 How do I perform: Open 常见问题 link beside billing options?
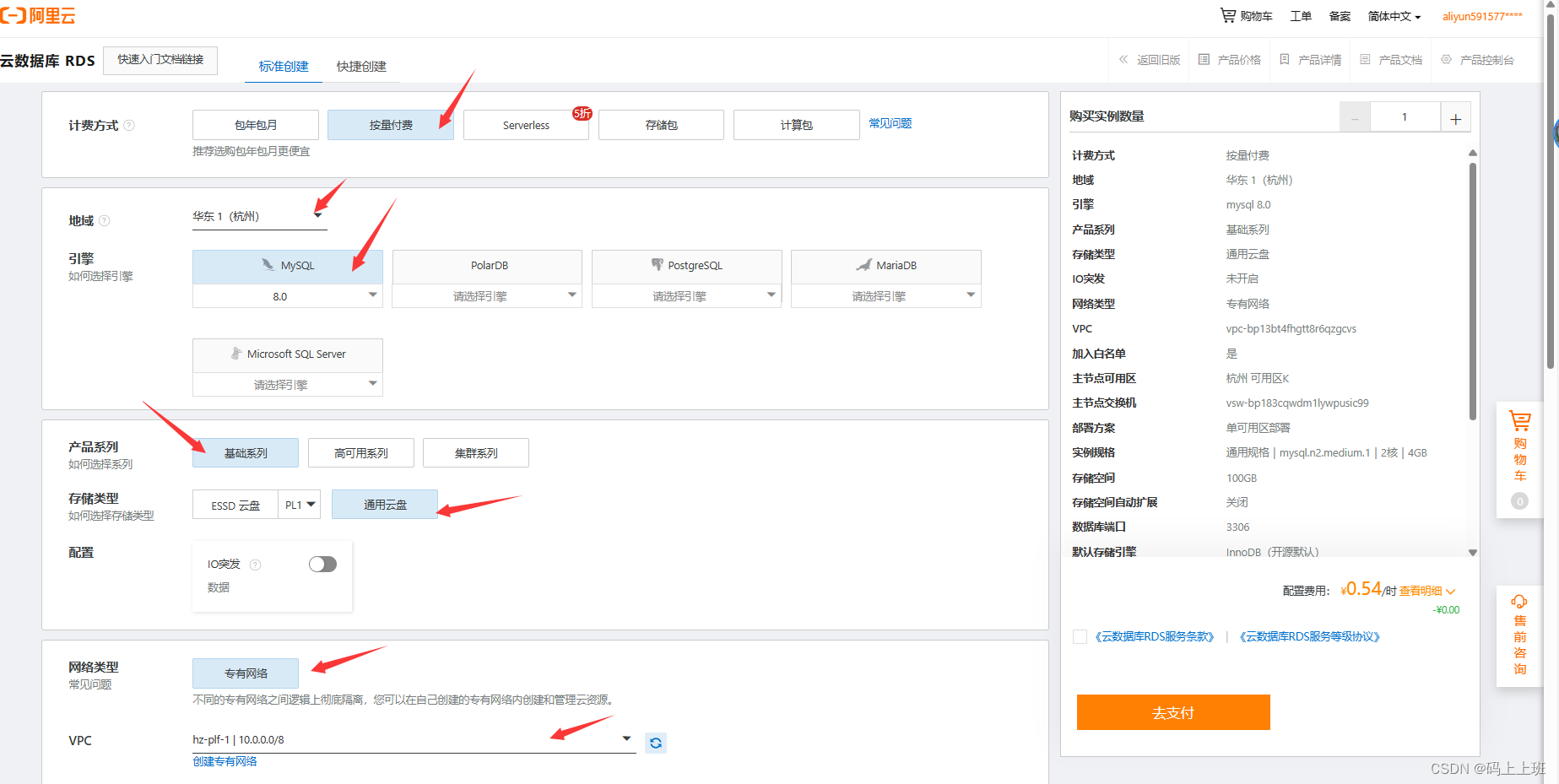click(x=890, y=123)
